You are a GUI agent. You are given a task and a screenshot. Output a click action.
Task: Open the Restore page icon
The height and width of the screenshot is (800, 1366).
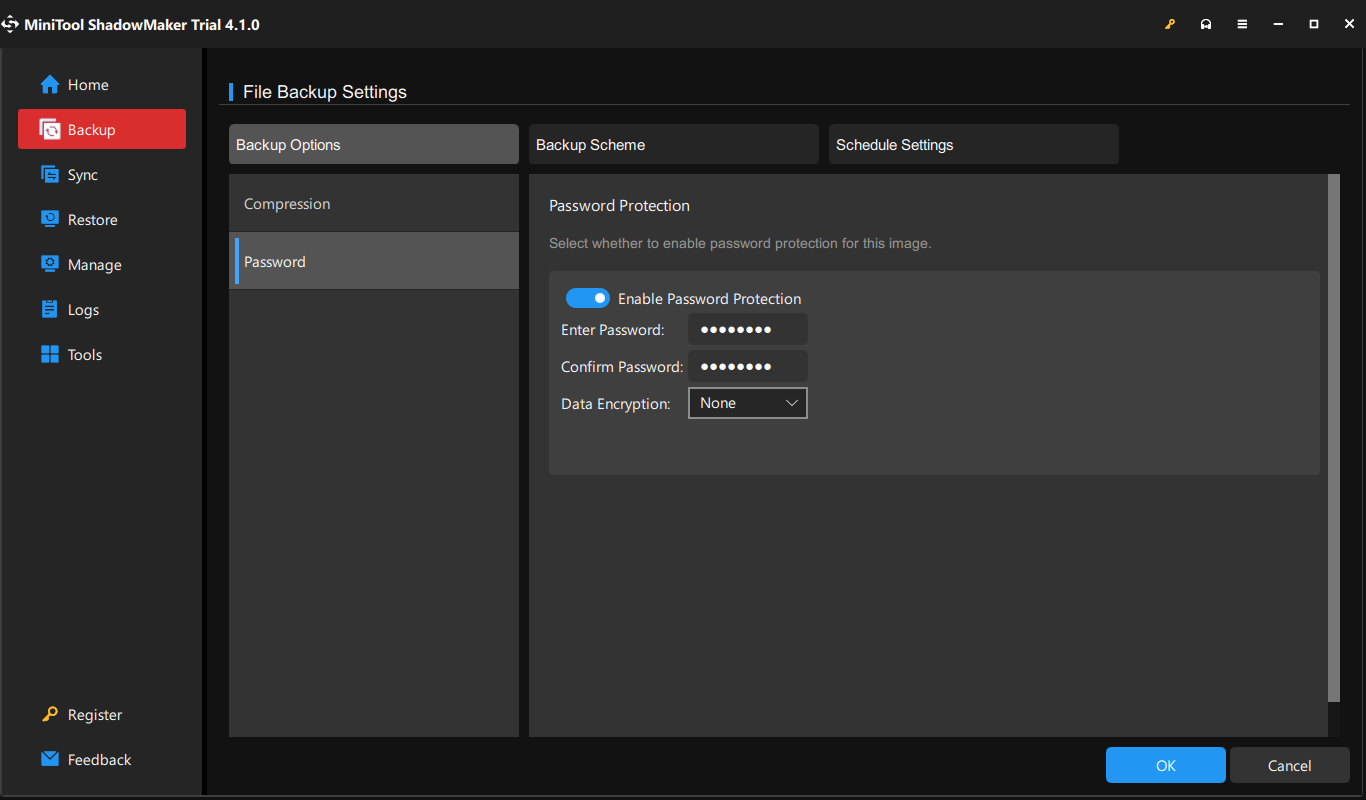click(50, 220)
